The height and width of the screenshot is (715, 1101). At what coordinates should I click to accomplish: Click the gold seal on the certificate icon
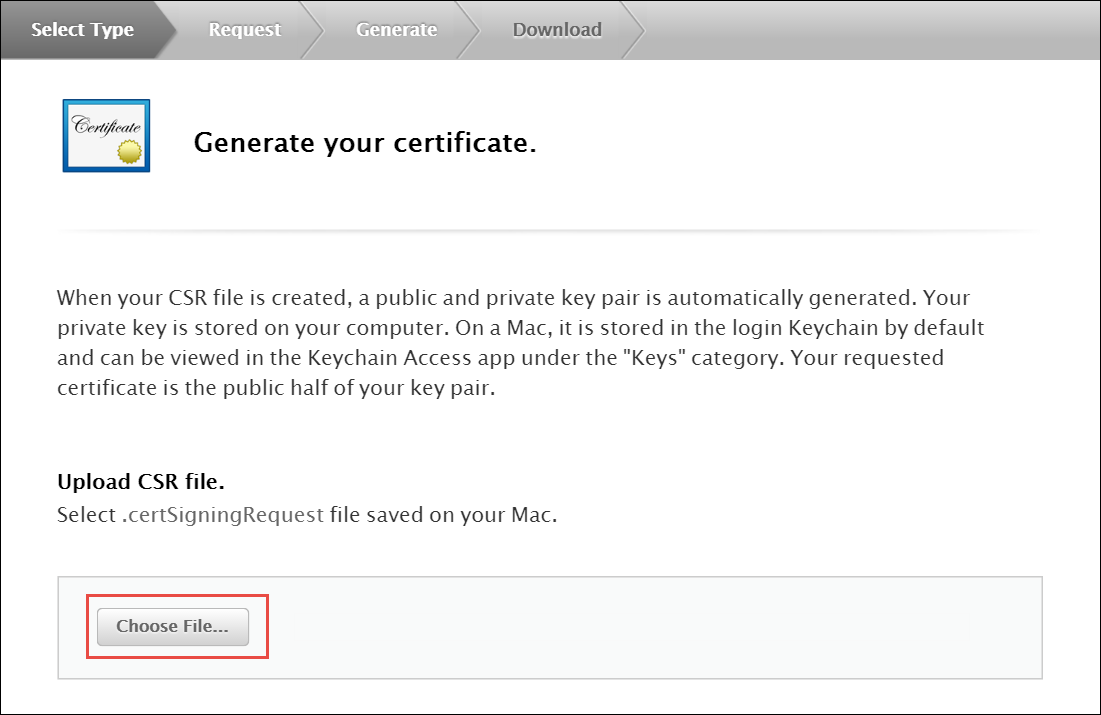click(130, 152)
